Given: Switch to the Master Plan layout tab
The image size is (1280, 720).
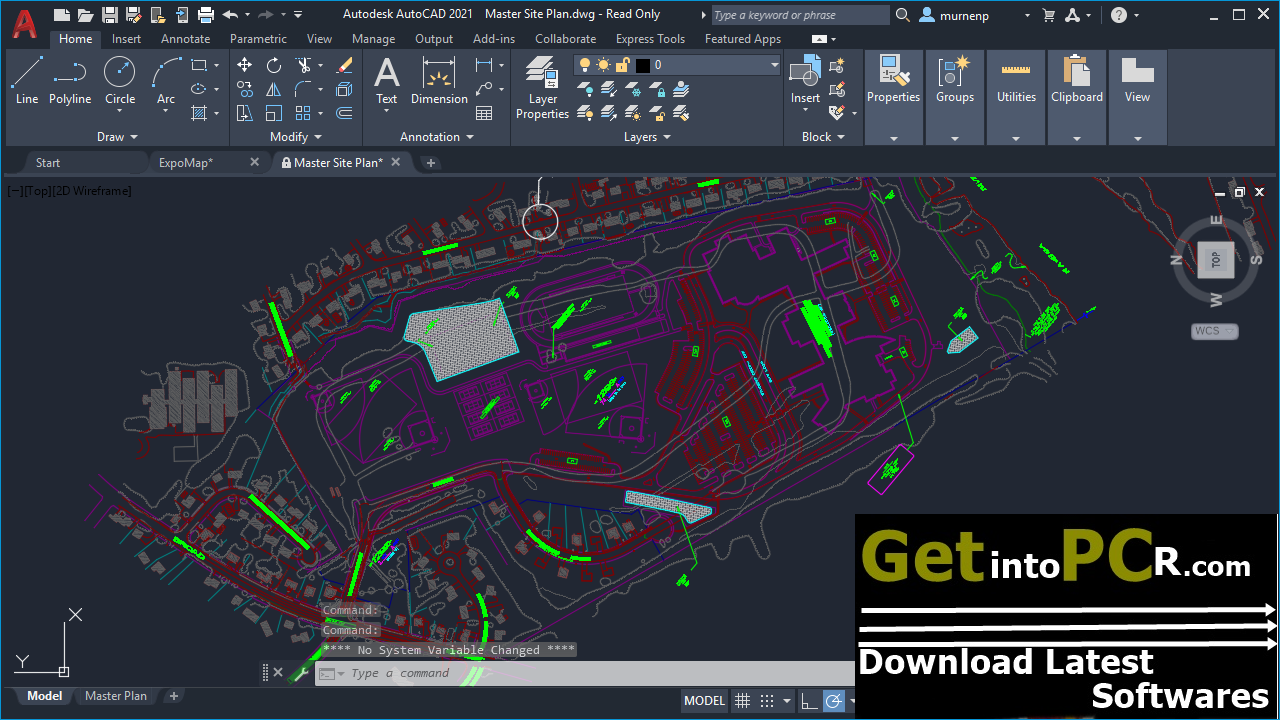Looking at the screenshot, I should click(116, 696).
